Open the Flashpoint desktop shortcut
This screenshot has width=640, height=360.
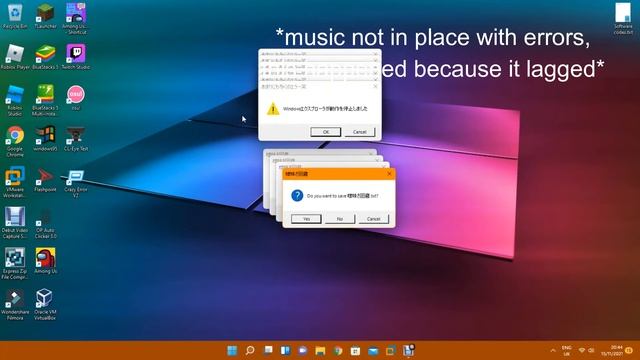click(x=45, y=180)
